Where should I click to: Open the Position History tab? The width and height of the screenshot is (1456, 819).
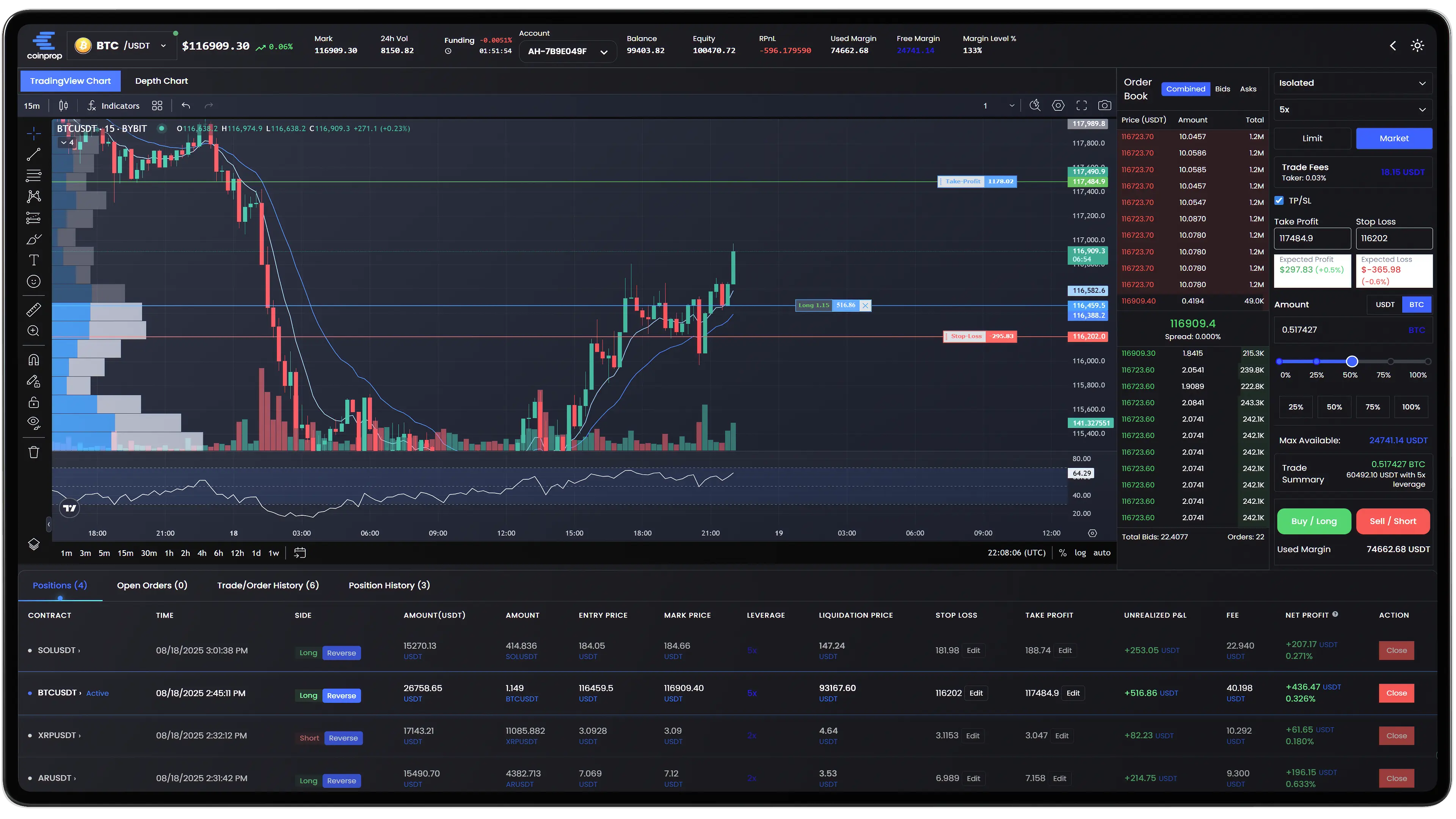click(x=389, y=585)
